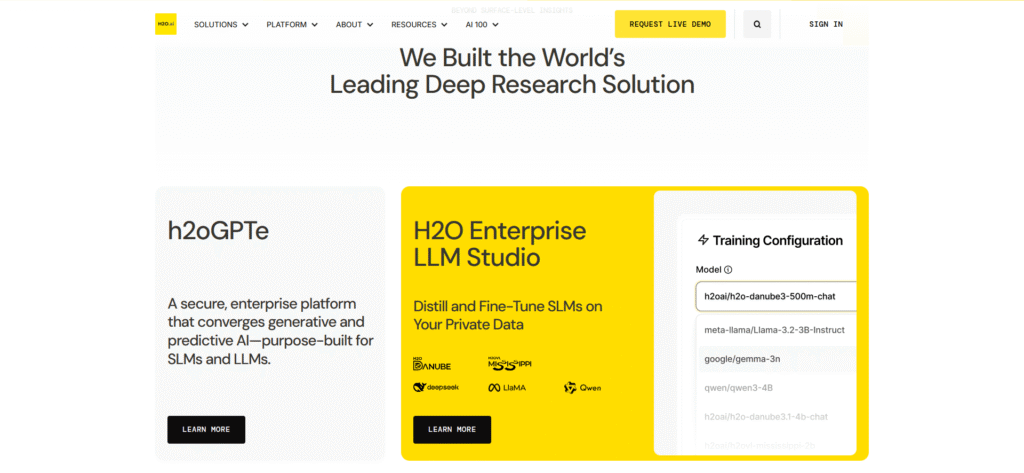
Task: Select the DeepSeek logo
Action: (436, 387)
